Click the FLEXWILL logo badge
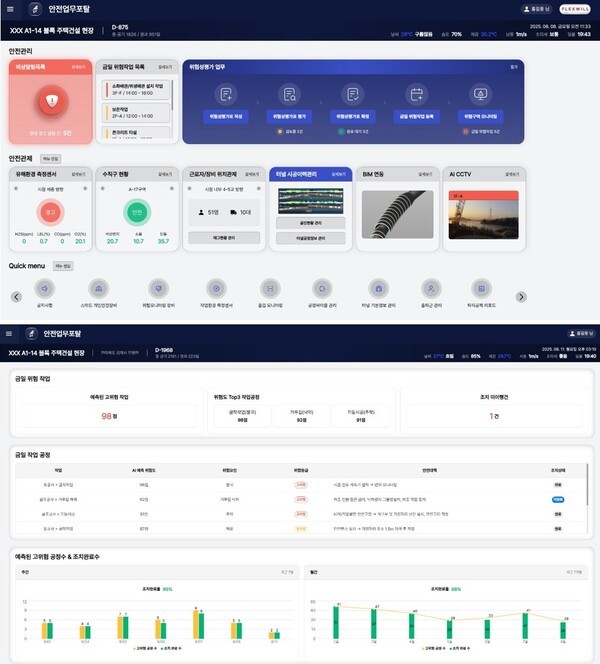The image size is (600, 664). 575,9
